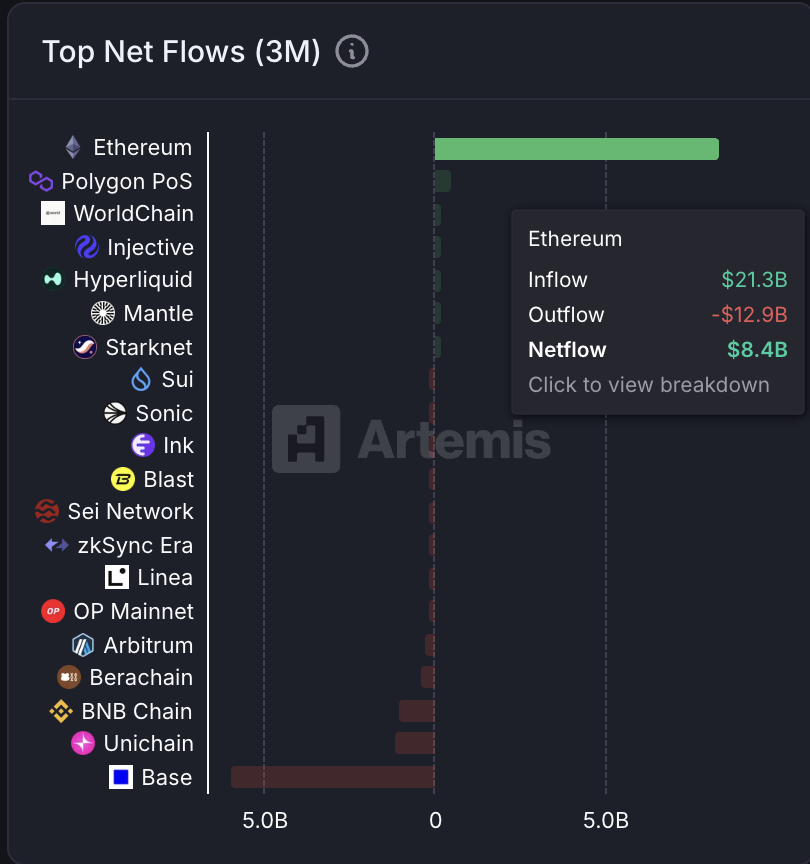
Task: Click the Polygon PoS label text
Action: click(x=127, y=181)
